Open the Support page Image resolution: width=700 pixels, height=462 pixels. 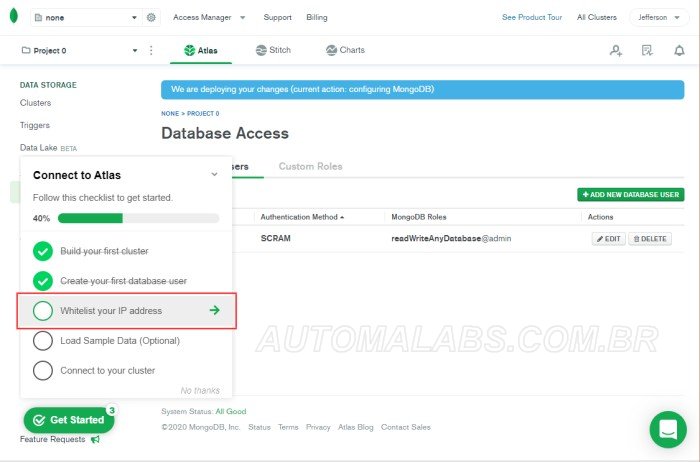tap(277, 17)
